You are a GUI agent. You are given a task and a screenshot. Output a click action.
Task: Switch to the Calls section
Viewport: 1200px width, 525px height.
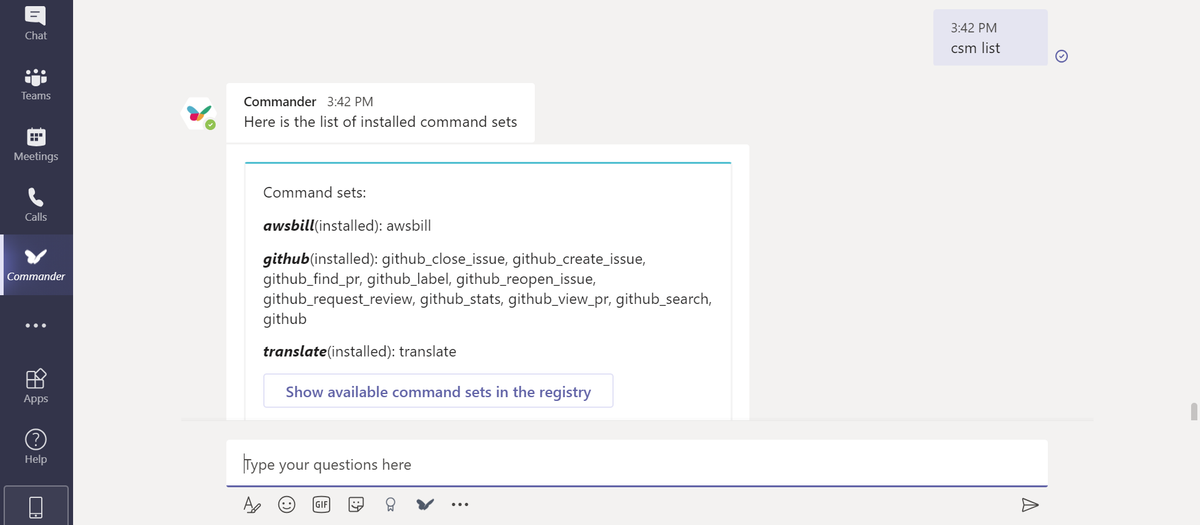coord(36,203)
